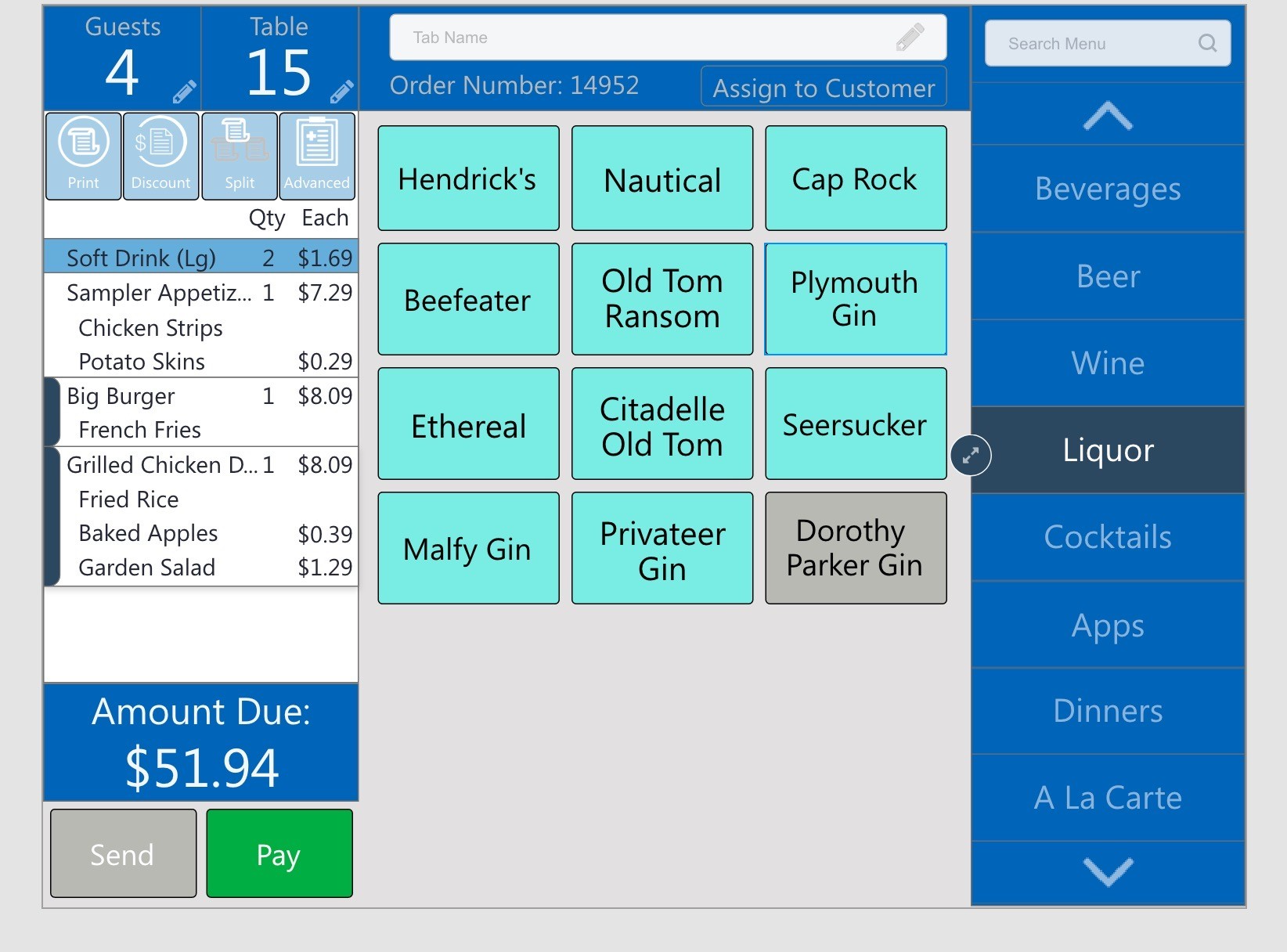This screenshot has height=952, width=1287.
Task: Select the Sampler Appetizer order line
Action: coord(201,292)
